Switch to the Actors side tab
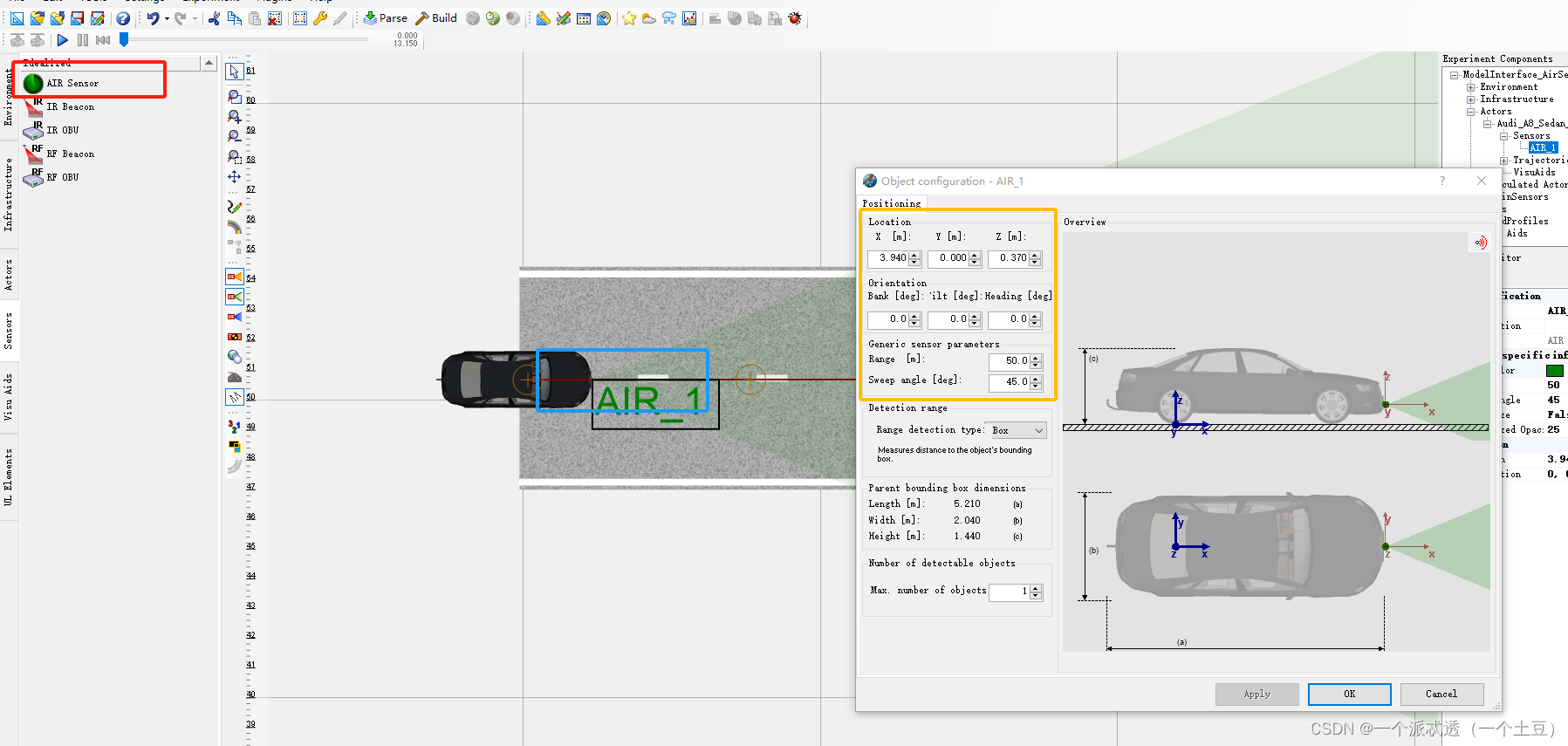 [x=9, y=275]
